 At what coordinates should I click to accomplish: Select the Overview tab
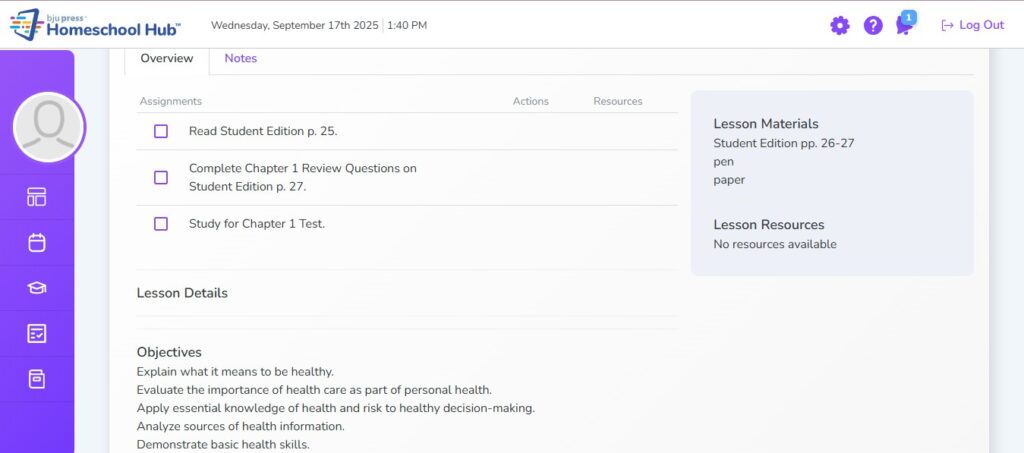click(166, 59)
